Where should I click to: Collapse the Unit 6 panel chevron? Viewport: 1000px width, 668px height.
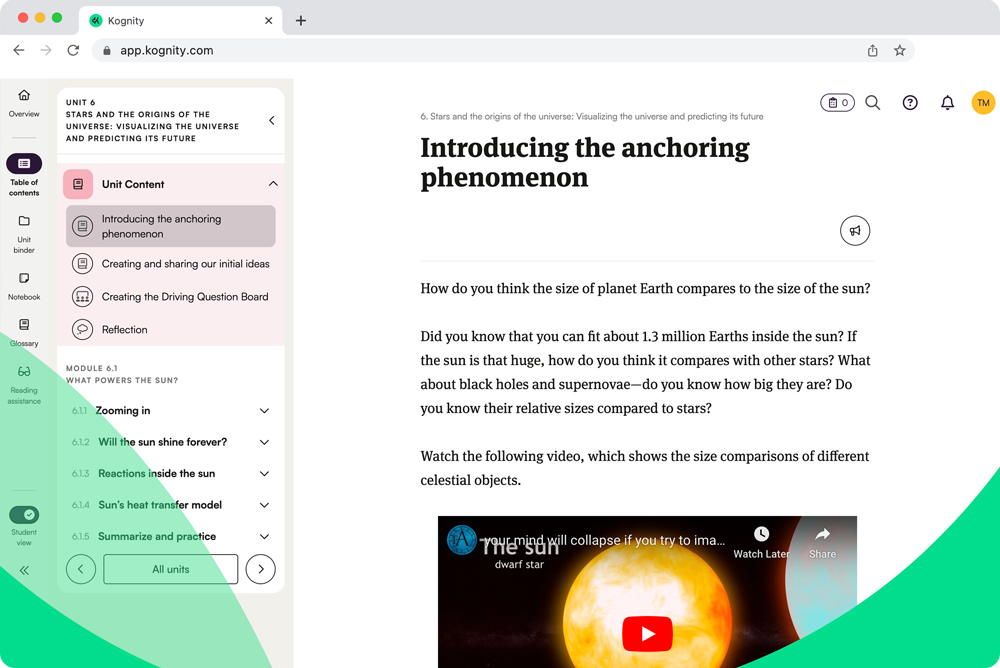pyautogui.click(x=272, y=120)
